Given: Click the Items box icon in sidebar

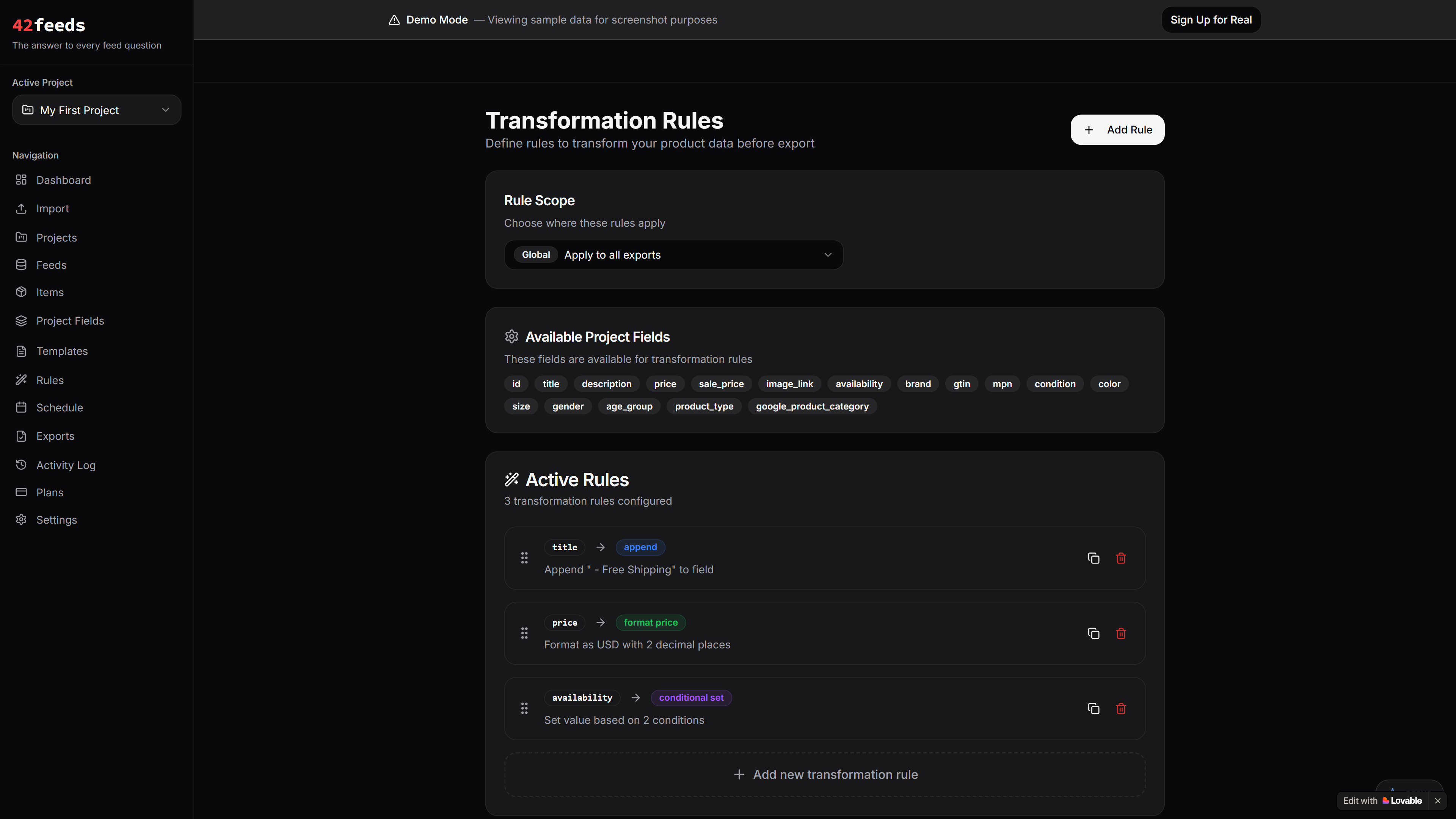Looking at the screenshot, I should (x=22, y=292).
